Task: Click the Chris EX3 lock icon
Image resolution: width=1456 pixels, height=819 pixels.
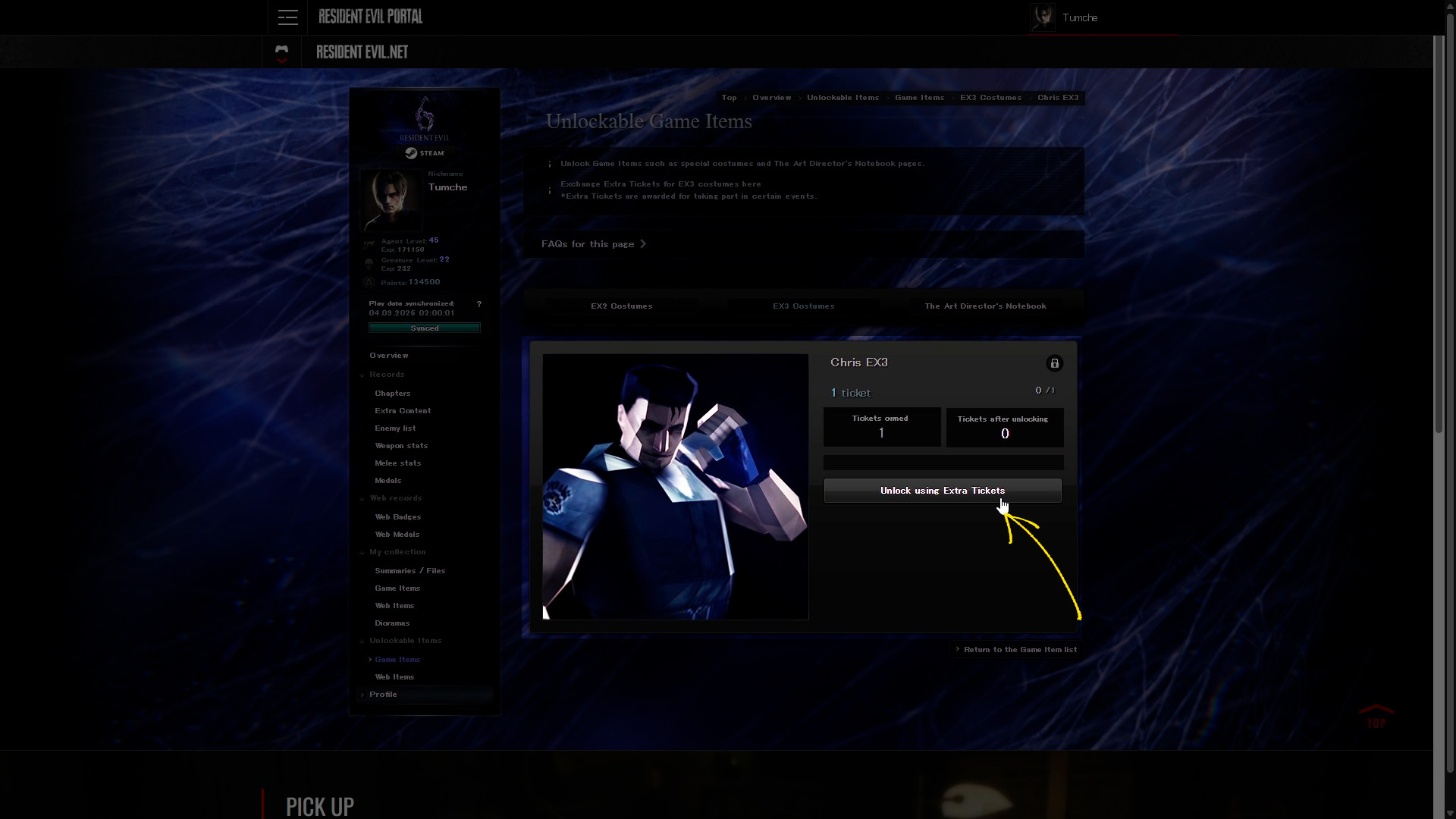Action: tap(1054, 363)
